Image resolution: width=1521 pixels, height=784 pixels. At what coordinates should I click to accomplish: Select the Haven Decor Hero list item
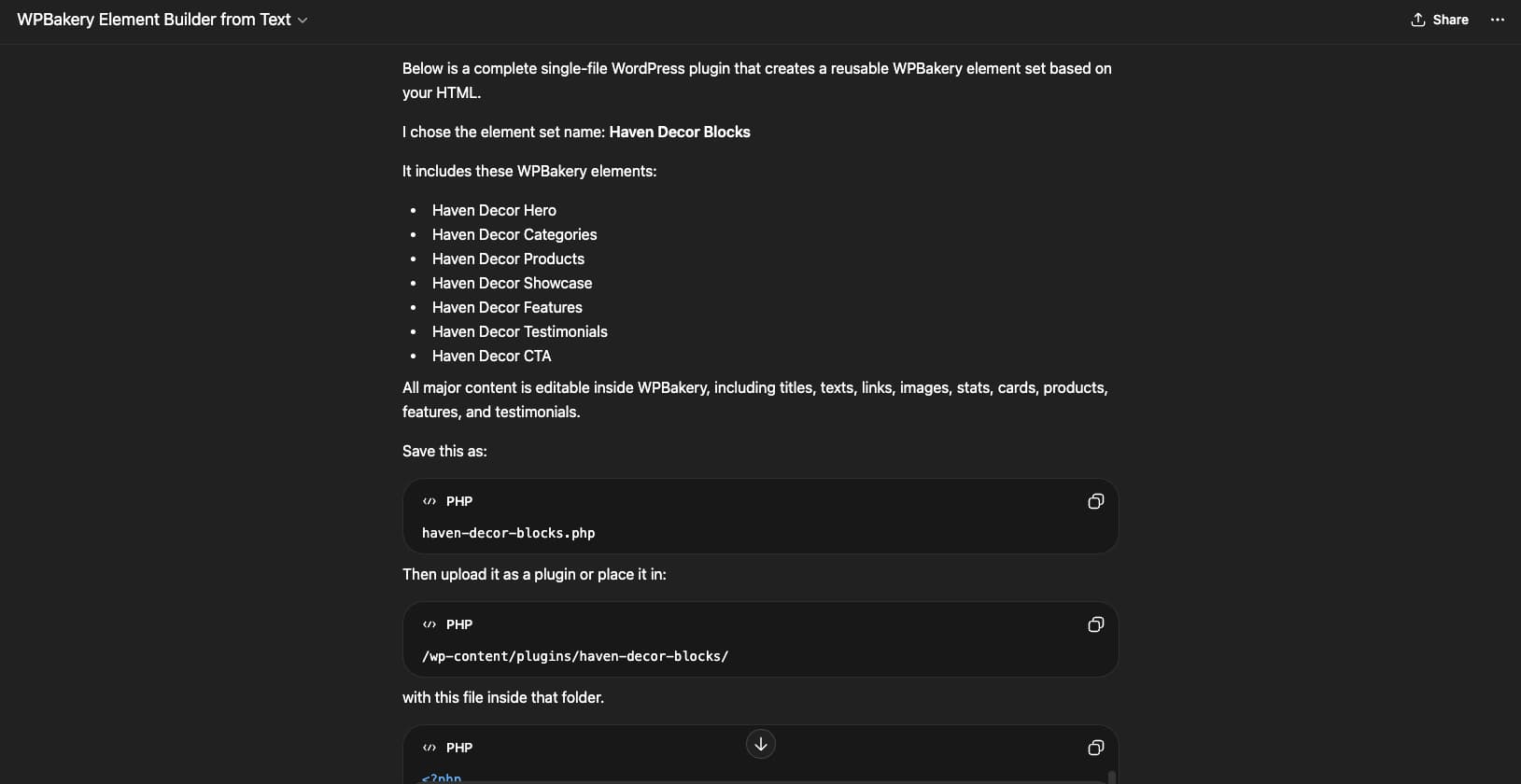tap(494, 210)
